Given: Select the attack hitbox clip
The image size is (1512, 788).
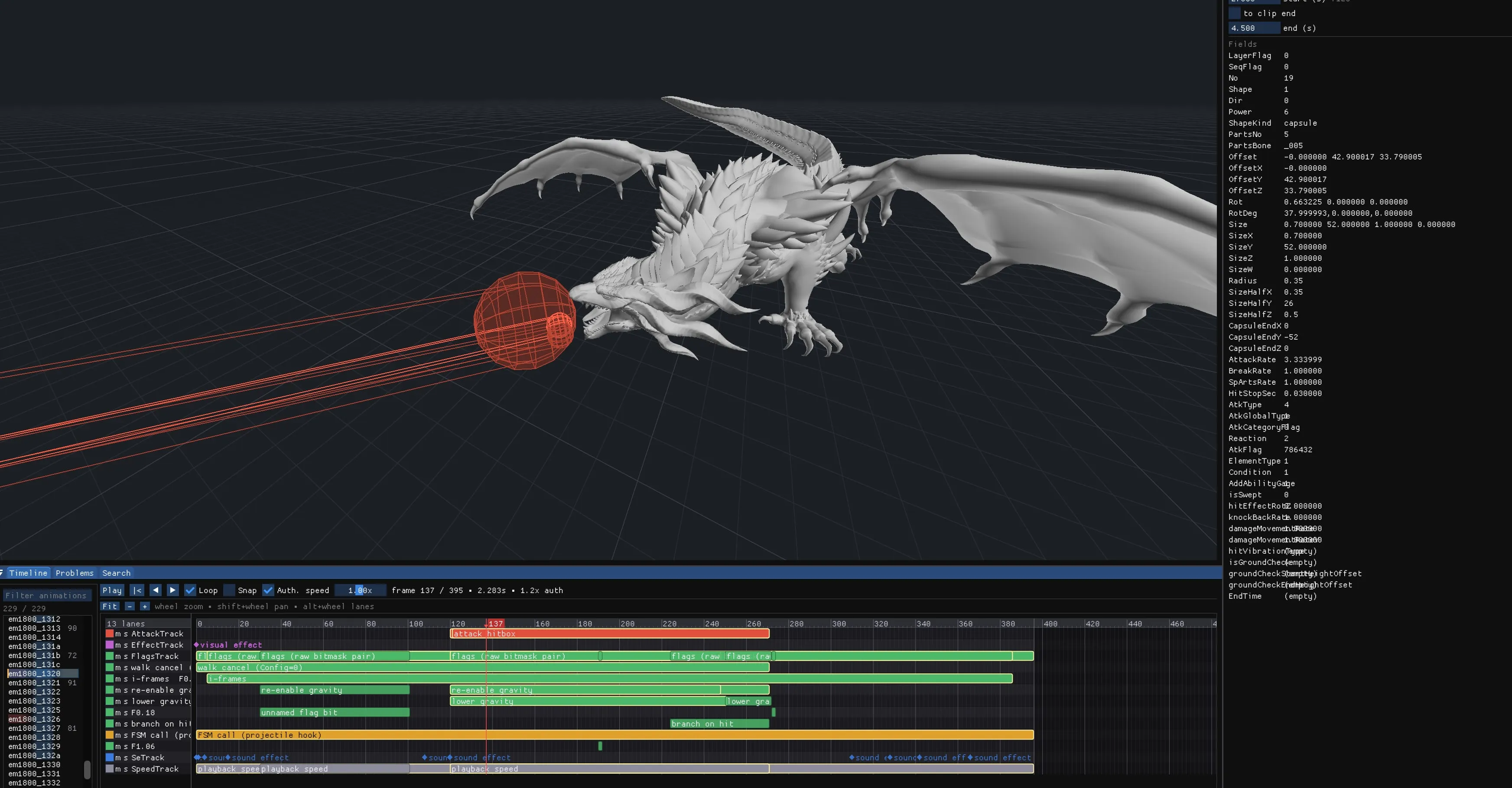Looking at the screenshot, I should click(609, 634).
